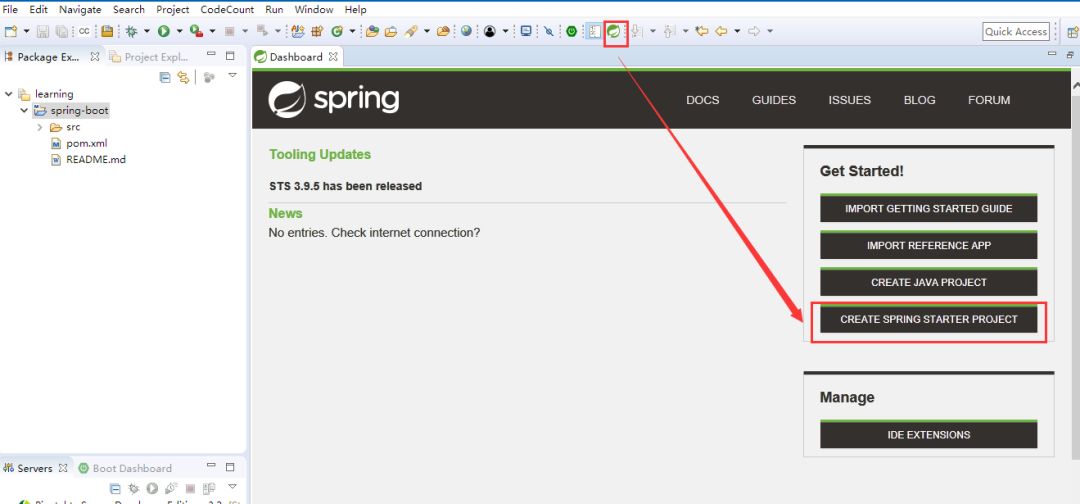Open the Servers view menu triangle
Screen dimensions: 1080x504
coord(232,486)
